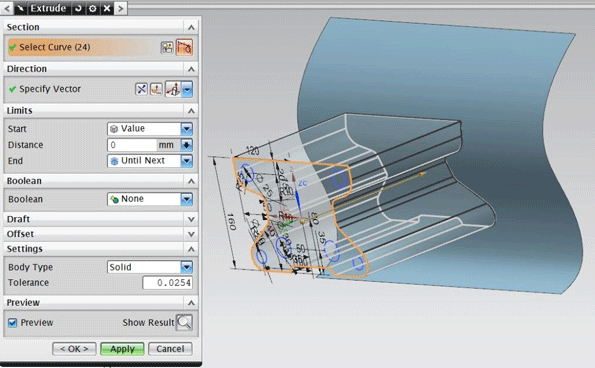Toggle the Preview checkbox
The height and width of the screenshot is (368, 595).
click(13, 323)
